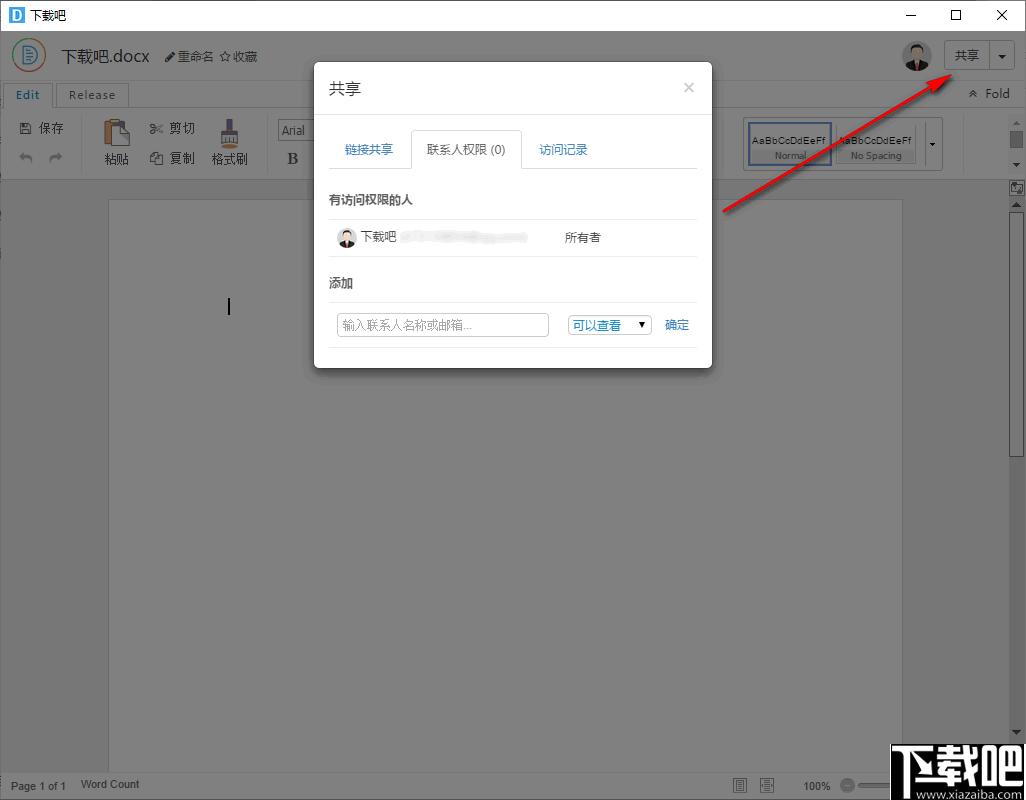Select the 联系人权限 (0) tab
This screenshot has height=800, width=1026.
tap(466, 150)
